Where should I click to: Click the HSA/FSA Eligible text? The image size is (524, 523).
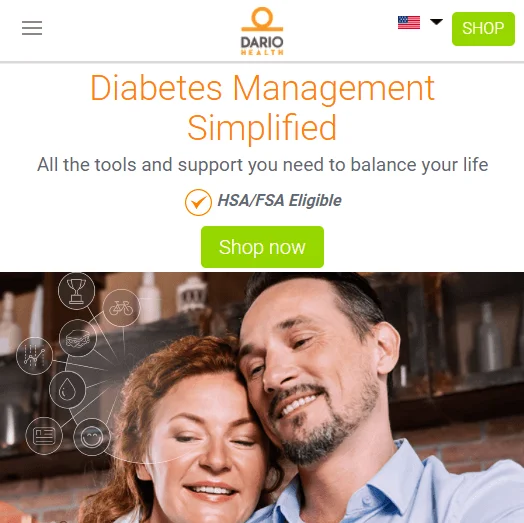point(279,201)
